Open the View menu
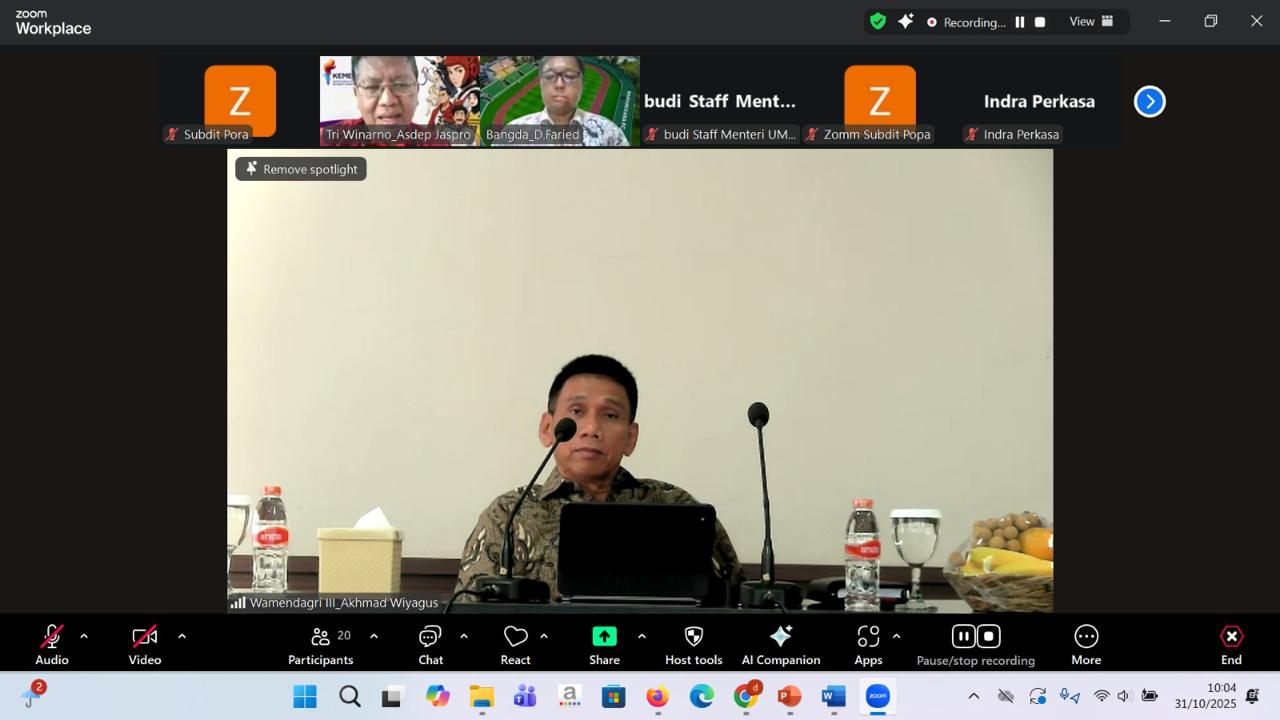This screenshot has width=1280, height=720. tap(1090, 21)
